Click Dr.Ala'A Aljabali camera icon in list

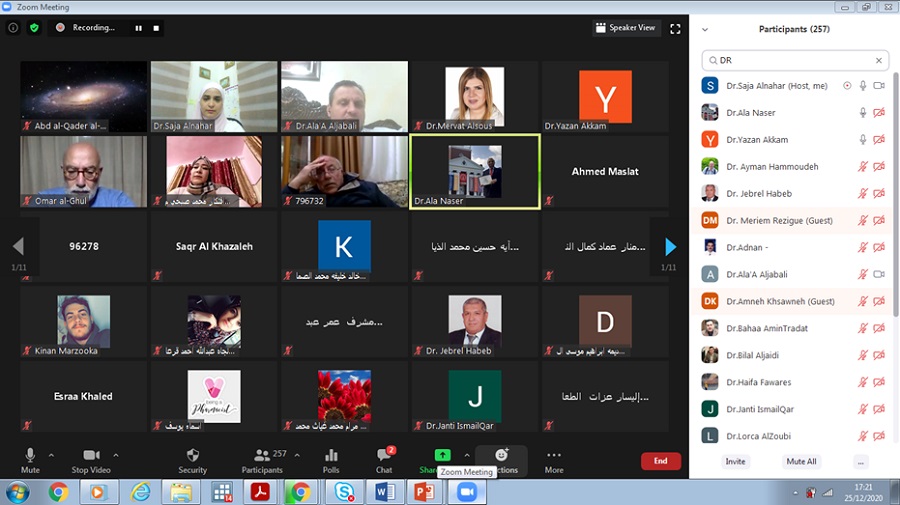pos(879,274)
